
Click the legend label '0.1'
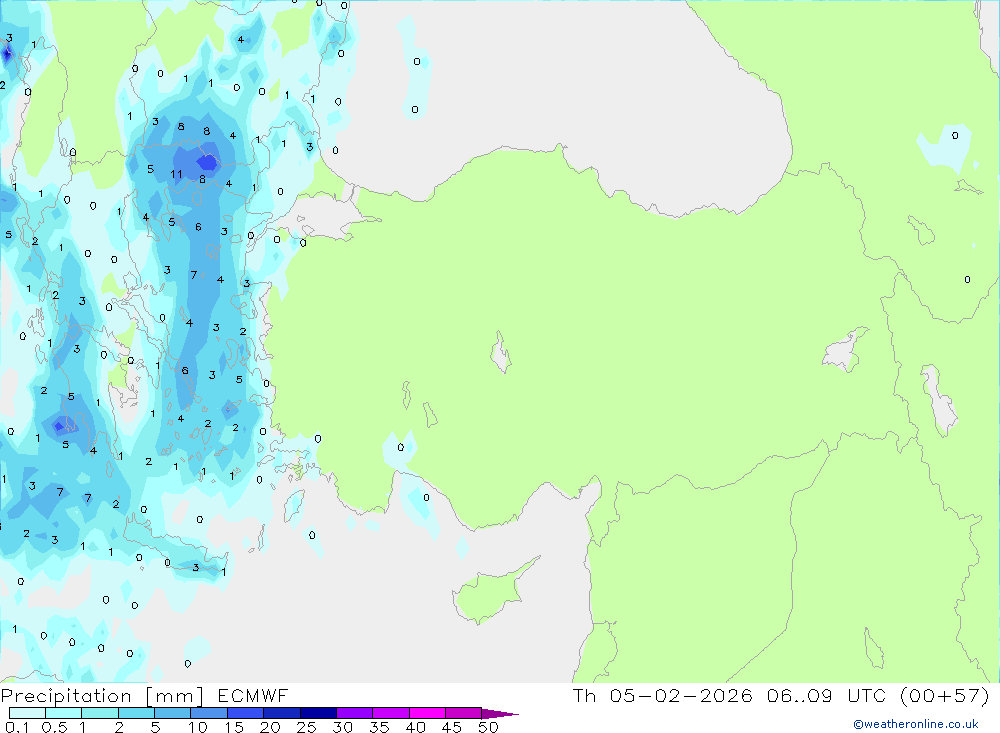pos(17,727)
